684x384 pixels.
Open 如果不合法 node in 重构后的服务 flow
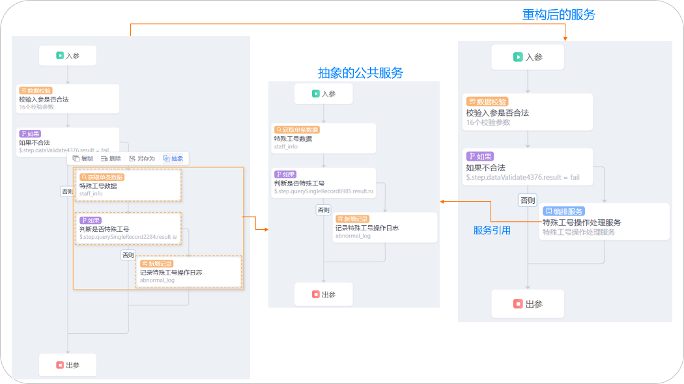pos(528,167)
